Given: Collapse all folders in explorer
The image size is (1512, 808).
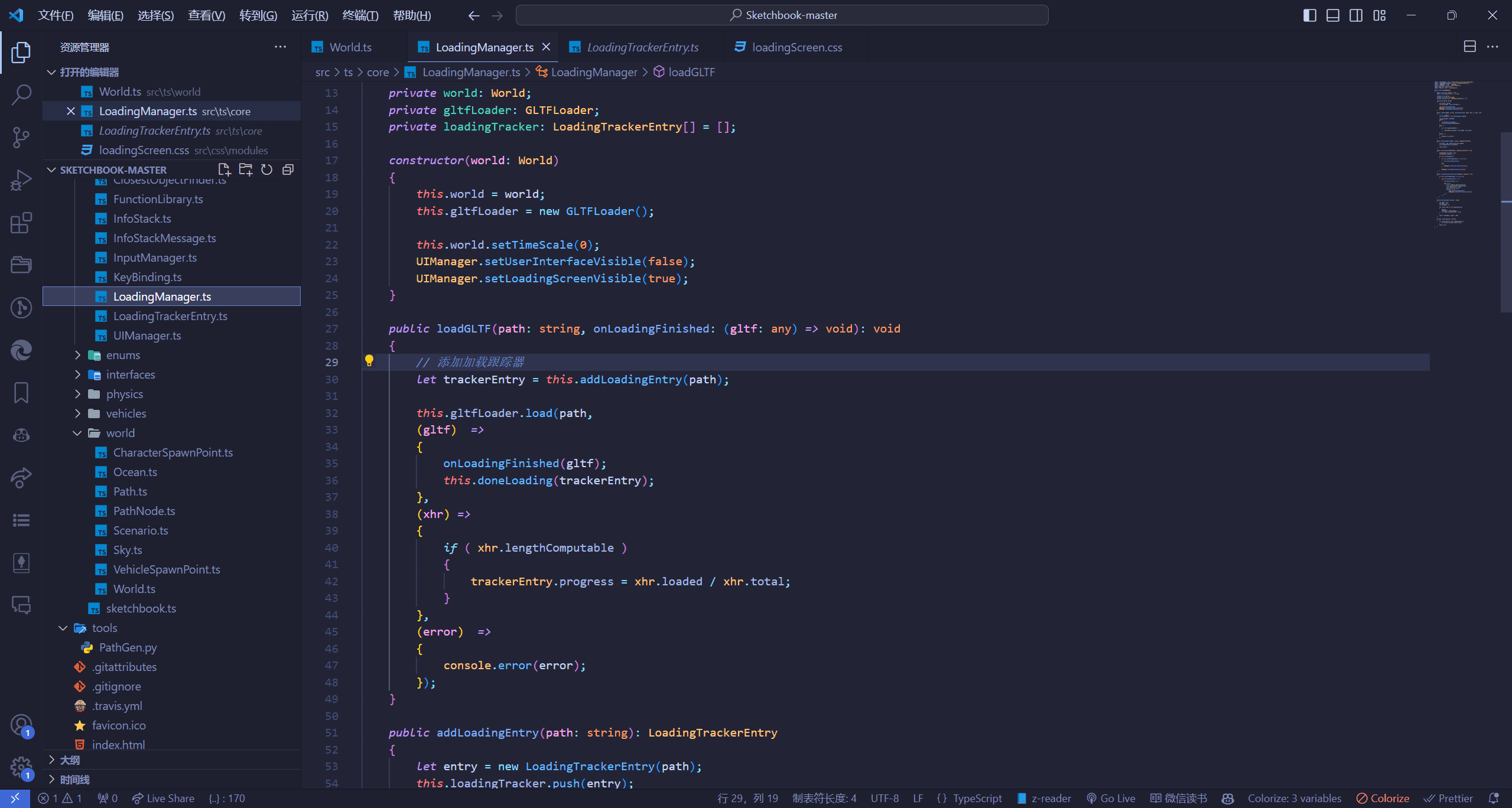Looking at the screenshot, I should click(288, 170).
